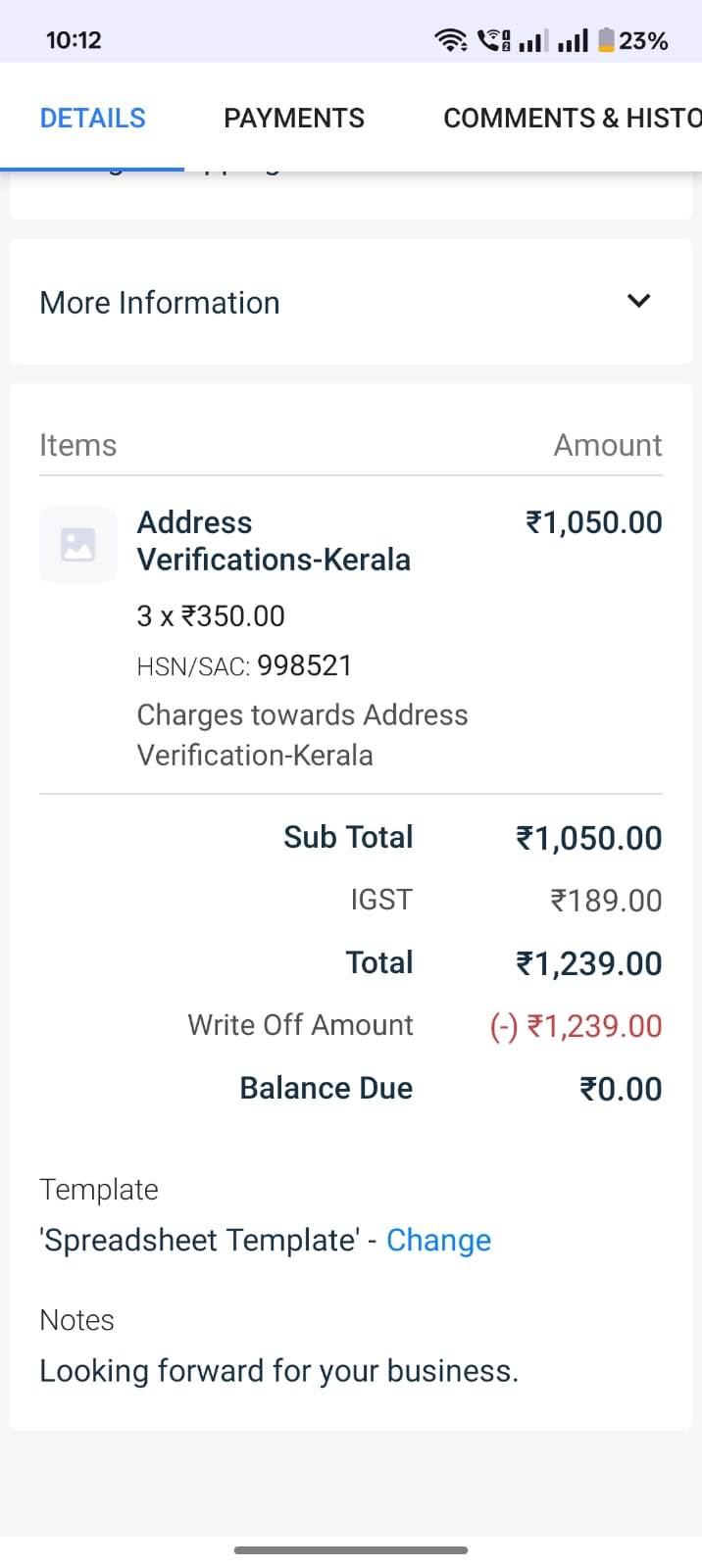Tap the HSN/SAC code 998521
Image resolution: width=702 pixels, height=1568 pixels.
(x=304, y=666)
